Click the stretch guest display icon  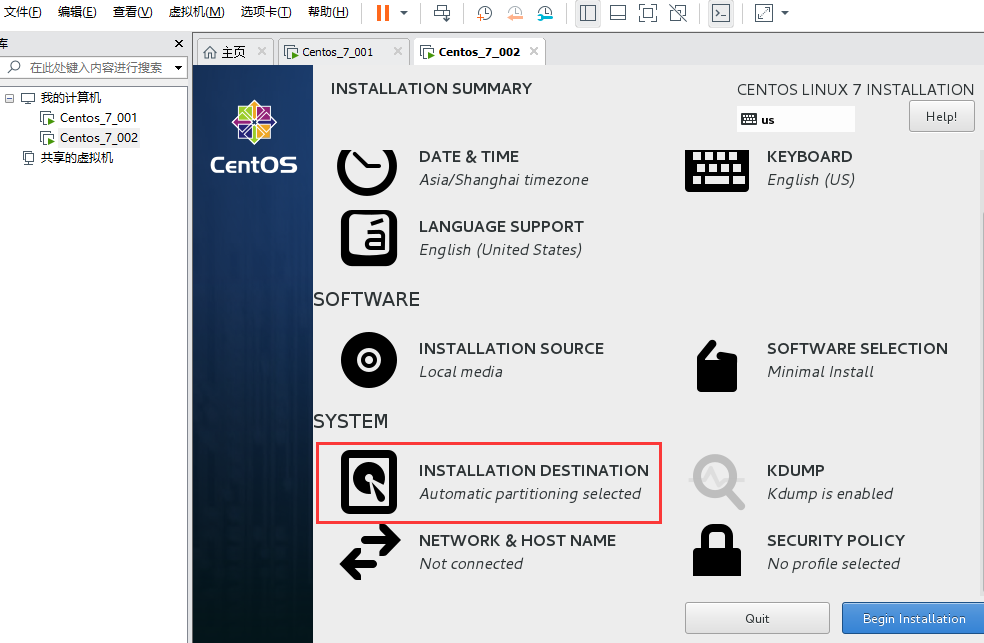pyautogui.click(x=764, y=13)
